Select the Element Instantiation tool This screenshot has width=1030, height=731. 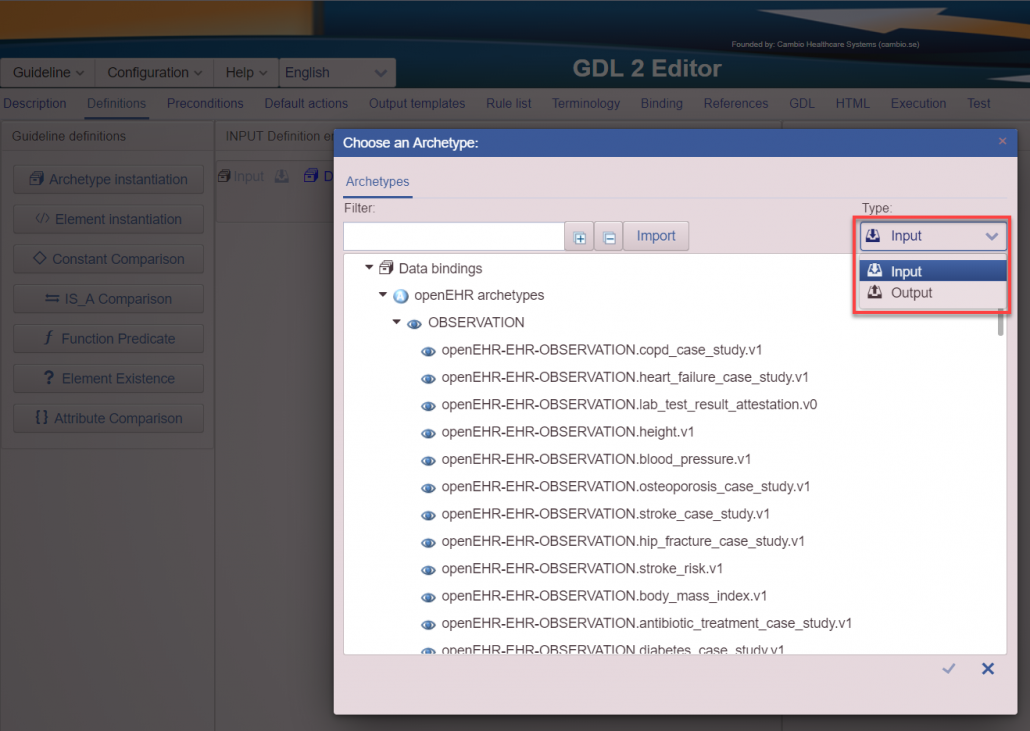coord(107,219)
